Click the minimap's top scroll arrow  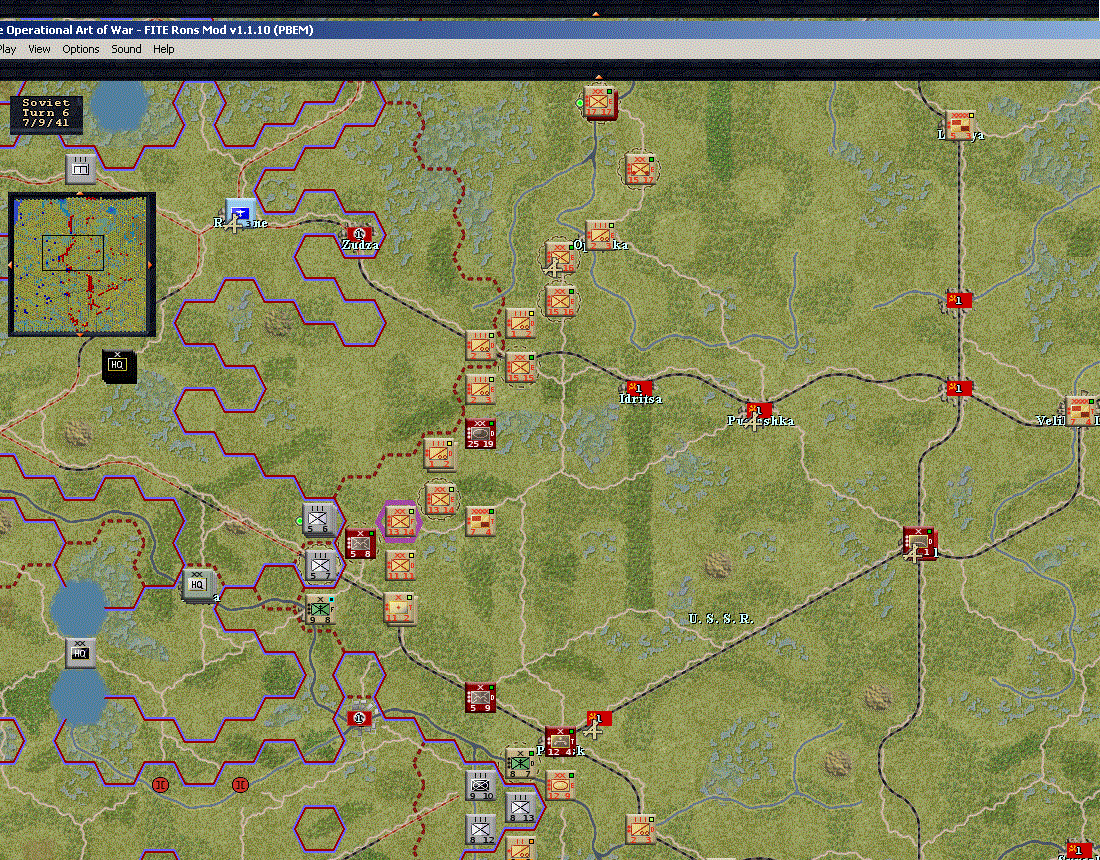(80, 193)
